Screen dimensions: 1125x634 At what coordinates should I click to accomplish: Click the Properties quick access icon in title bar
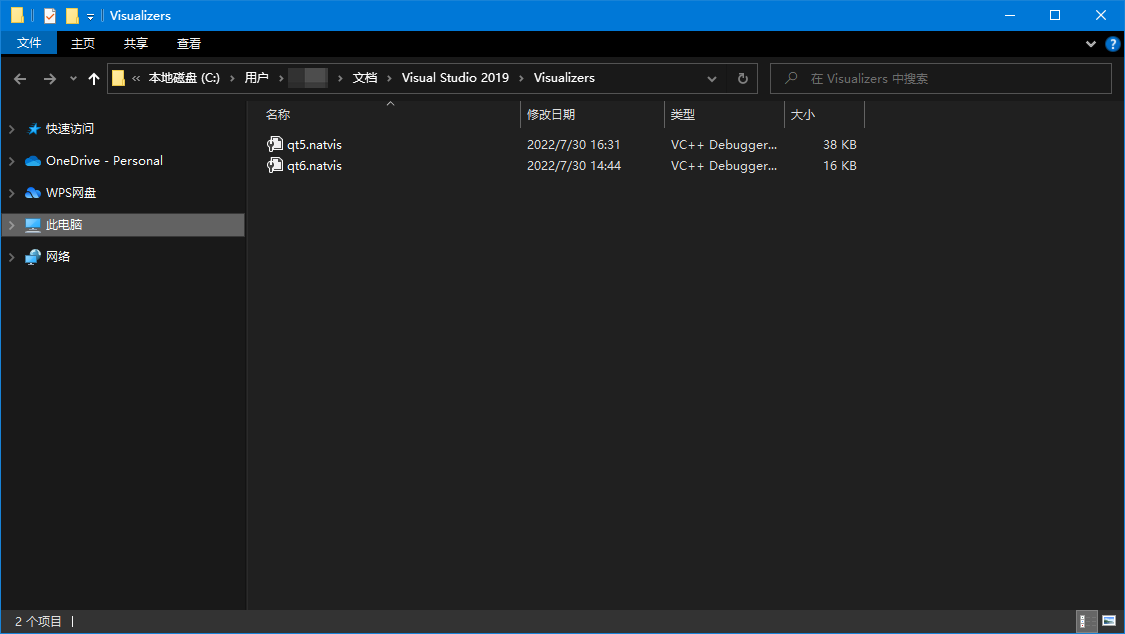[50, 15]
